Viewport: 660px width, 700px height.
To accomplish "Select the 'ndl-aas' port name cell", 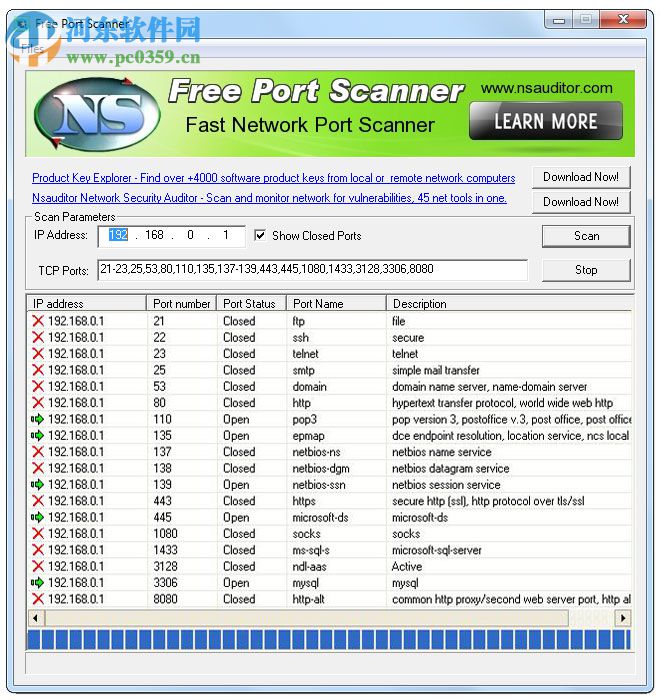I will [x=309, y=567].
